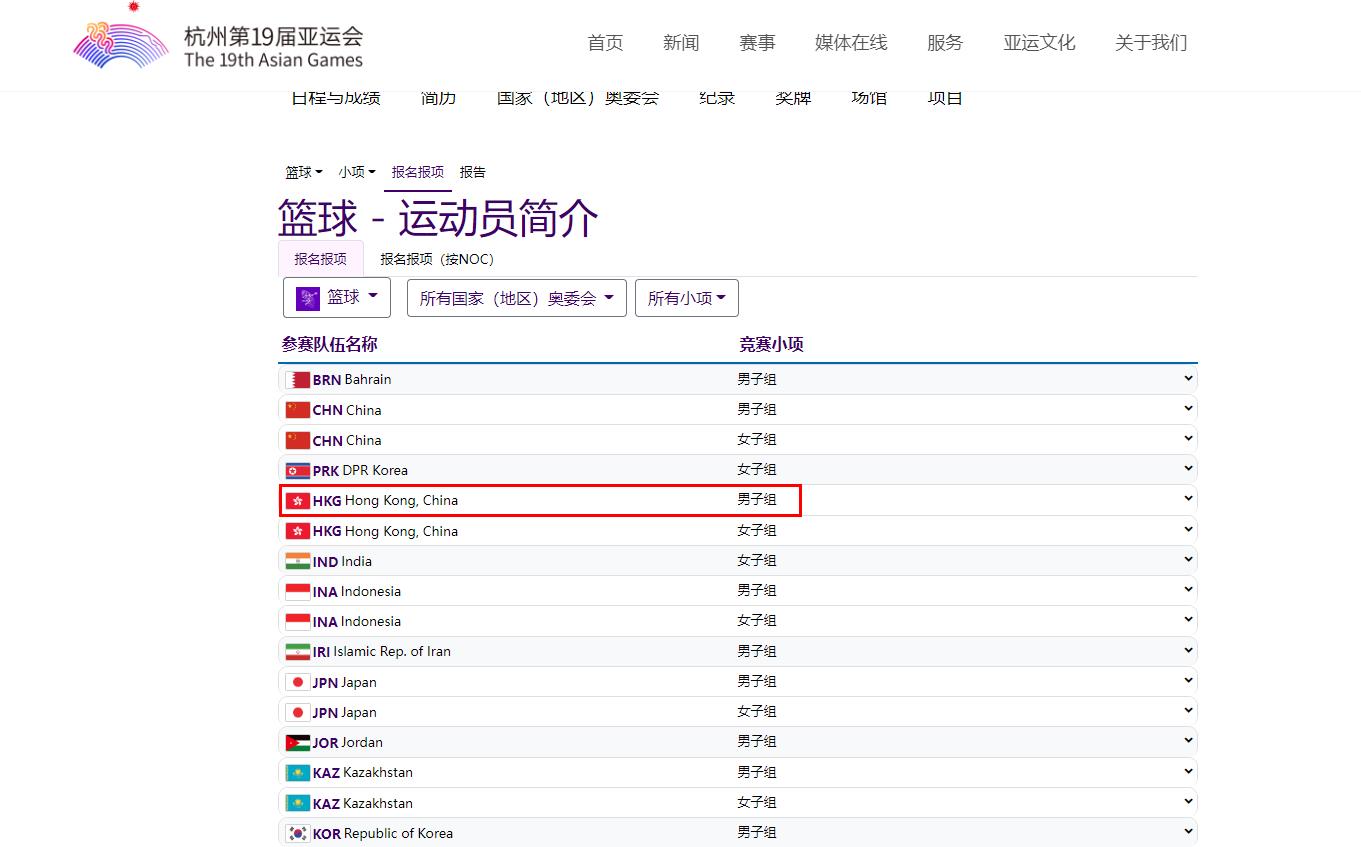Open the IRI Islamic Rep. of Iran link
This screenshot has height=847, width=1361.
click(382, 651)
